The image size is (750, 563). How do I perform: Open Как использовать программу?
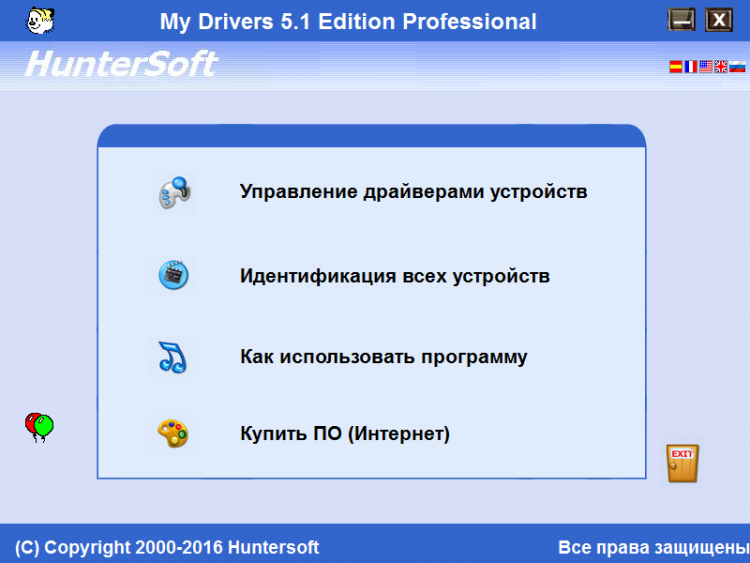(384, 357)
